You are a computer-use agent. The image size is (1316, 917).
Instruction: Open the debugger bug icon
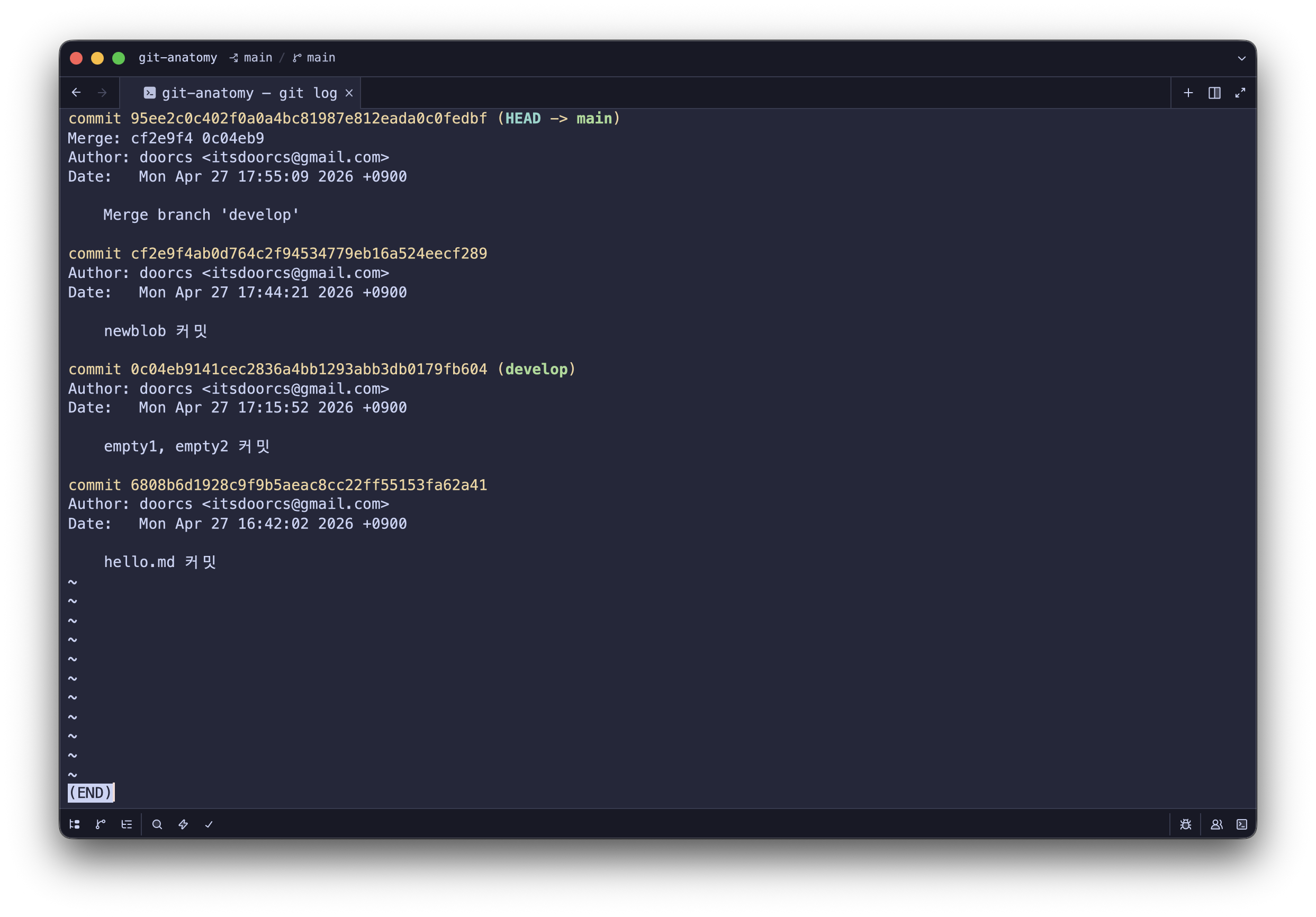(1186, 824)
